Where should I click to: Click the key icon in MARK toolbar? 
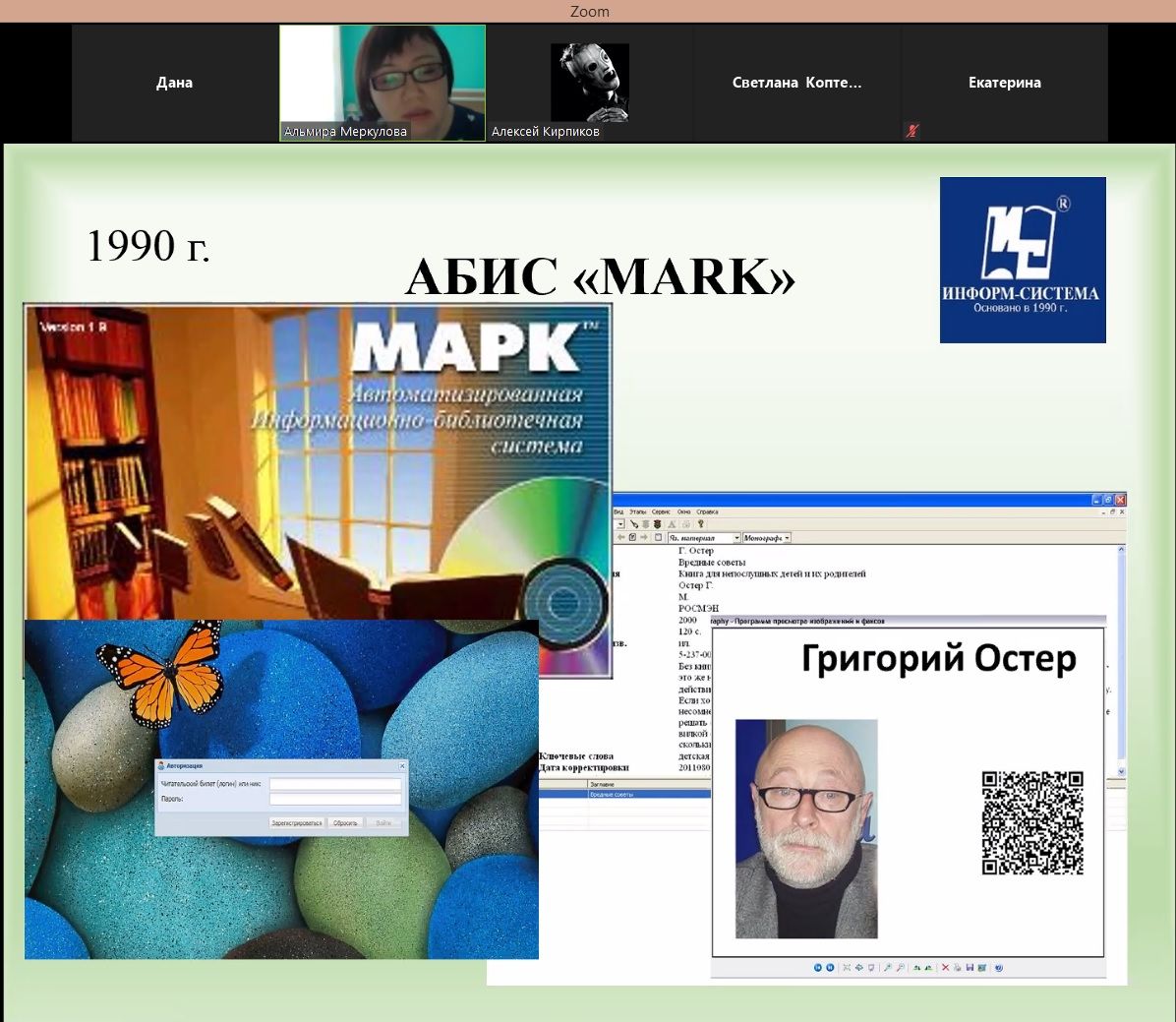[700, 524]
